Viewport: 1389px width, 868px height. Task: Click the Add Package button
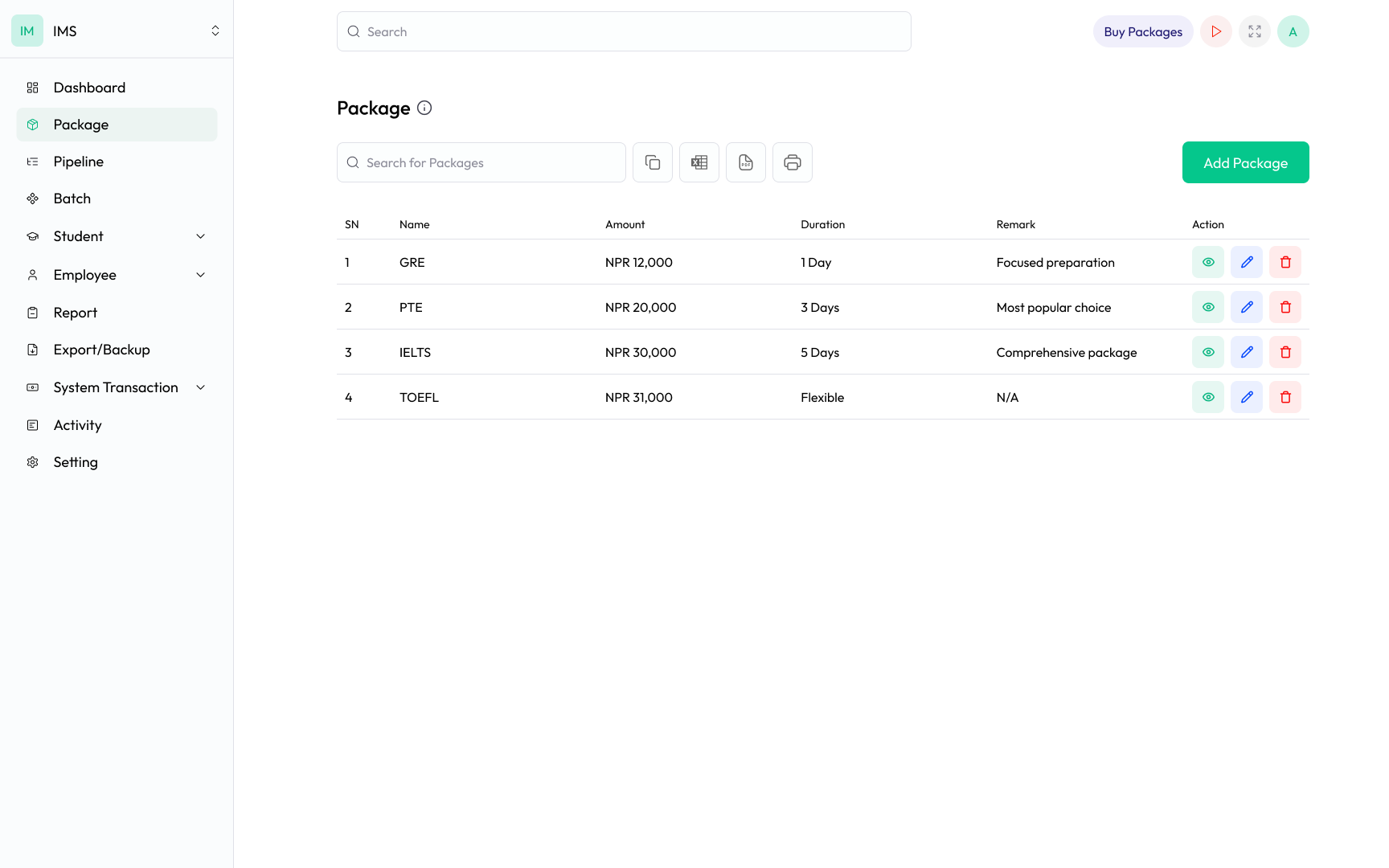(x=1245, y=162)
